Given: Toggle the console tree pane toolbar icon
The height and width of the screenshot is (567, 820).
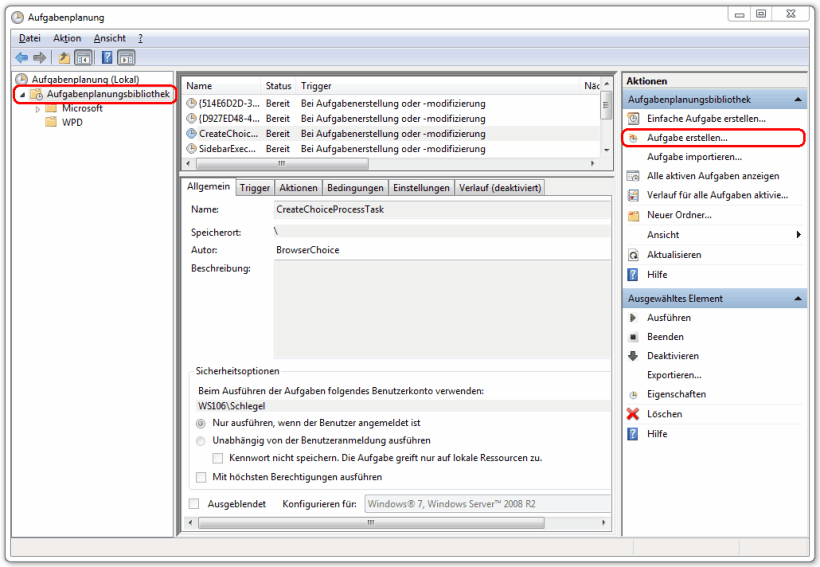Looking at the screenshot, I should tap(83, 58).
